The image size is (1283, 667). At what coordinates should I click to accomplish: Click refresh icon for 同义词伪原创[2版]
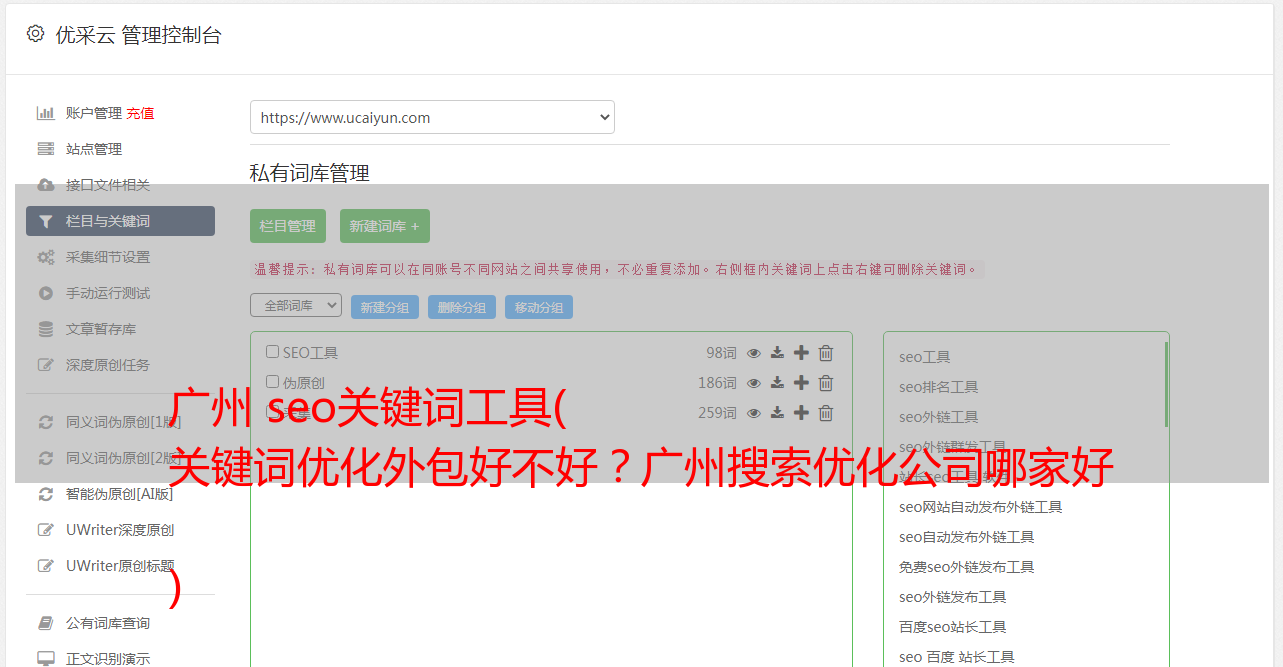pos(46,458)
